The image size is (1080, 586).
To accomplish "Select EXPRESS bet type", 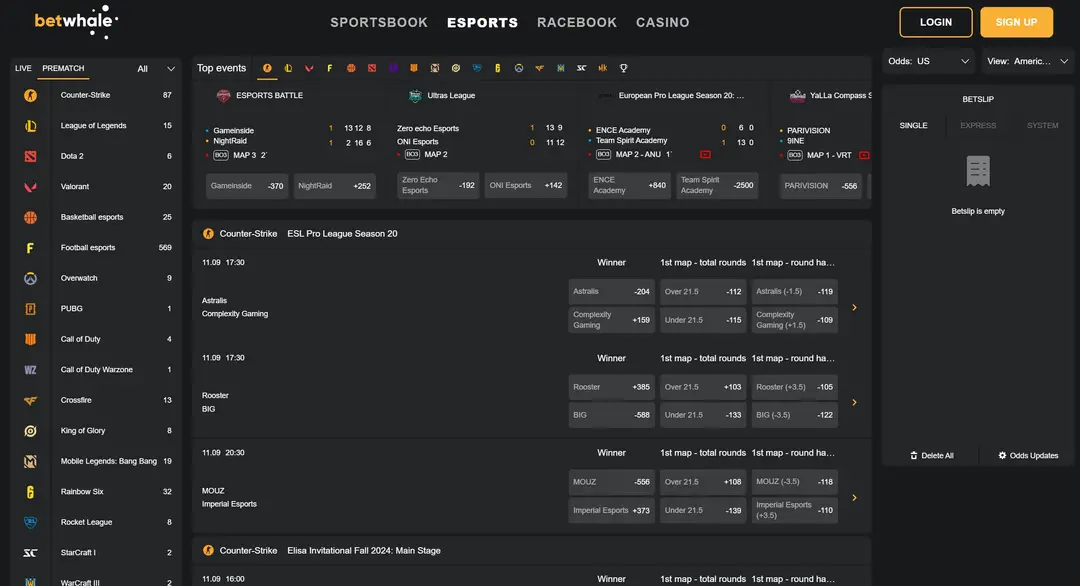I will [978, 125].
